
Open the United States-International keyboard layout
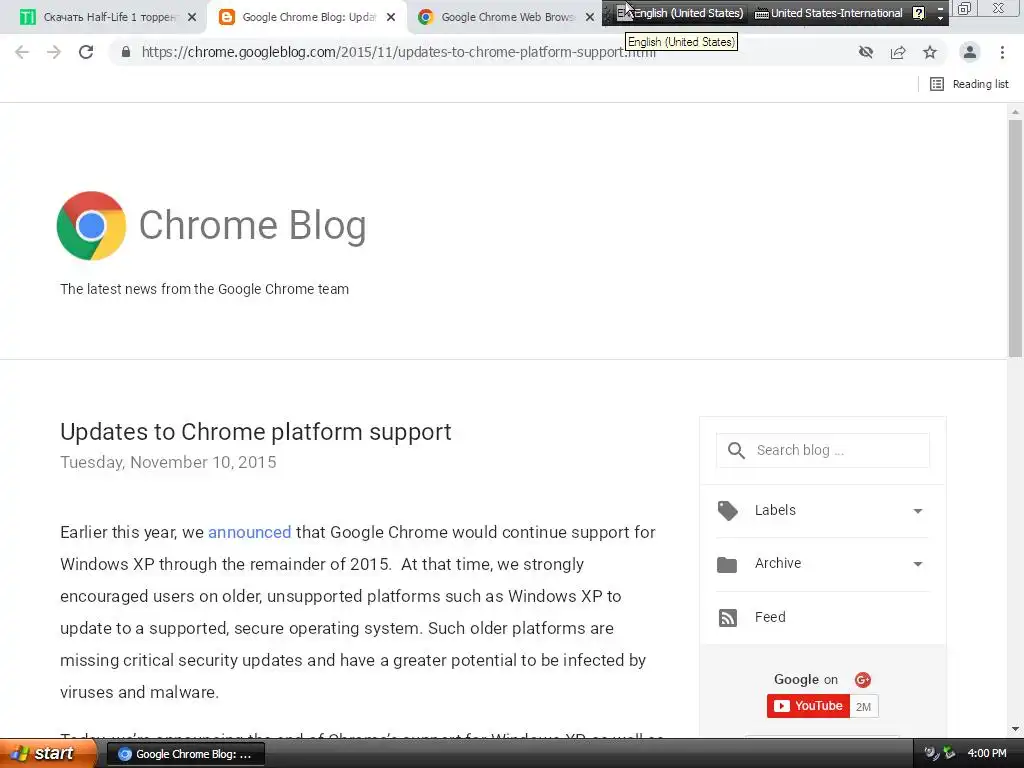click(829, 13)
